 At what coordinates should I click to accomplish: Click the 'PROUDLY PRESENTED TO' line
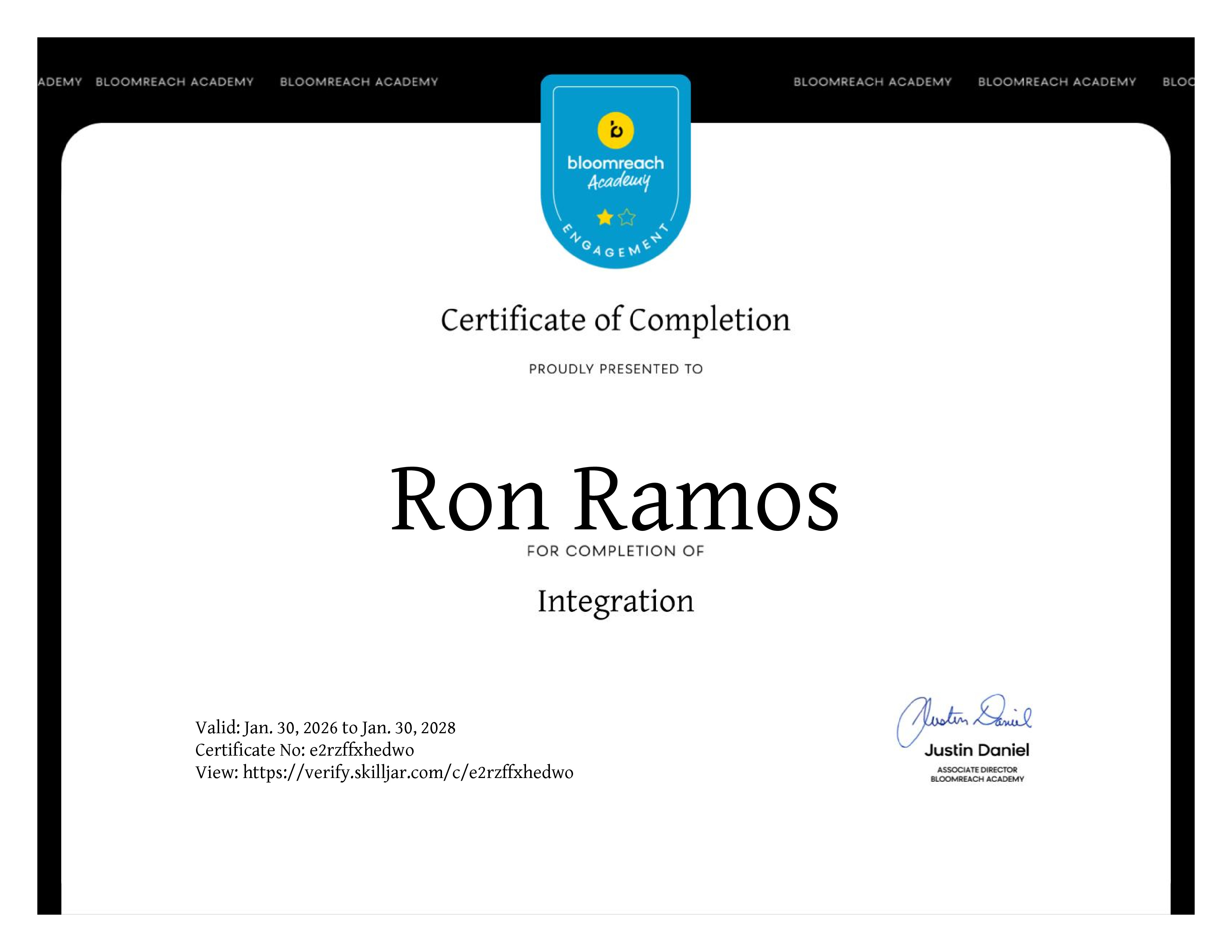point(615,369)
